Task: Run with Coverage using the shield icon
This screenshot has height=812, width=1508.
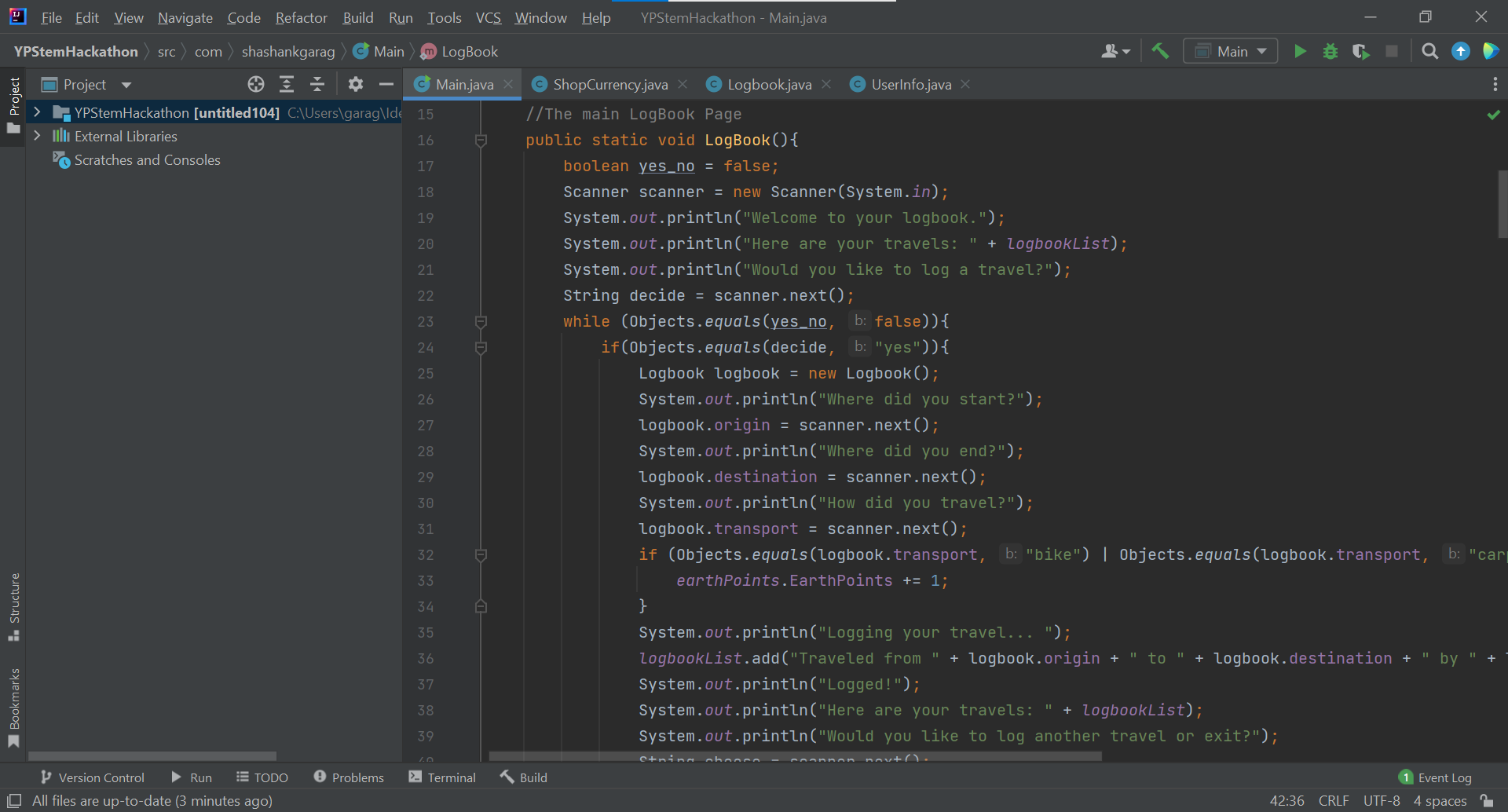Action: (1360, 52)
